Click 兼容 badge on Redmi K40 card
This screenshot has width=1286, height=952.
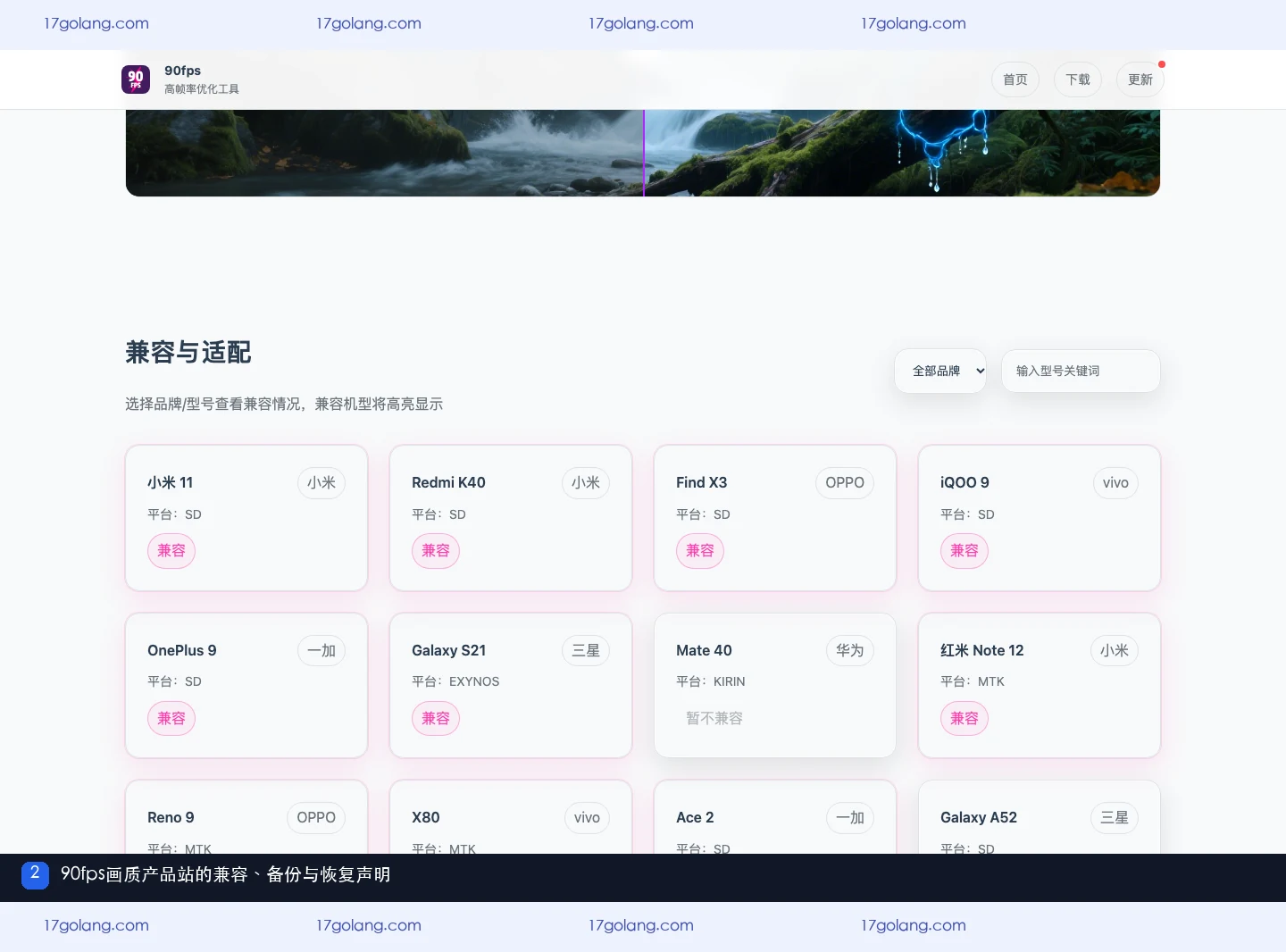point(436,551)
